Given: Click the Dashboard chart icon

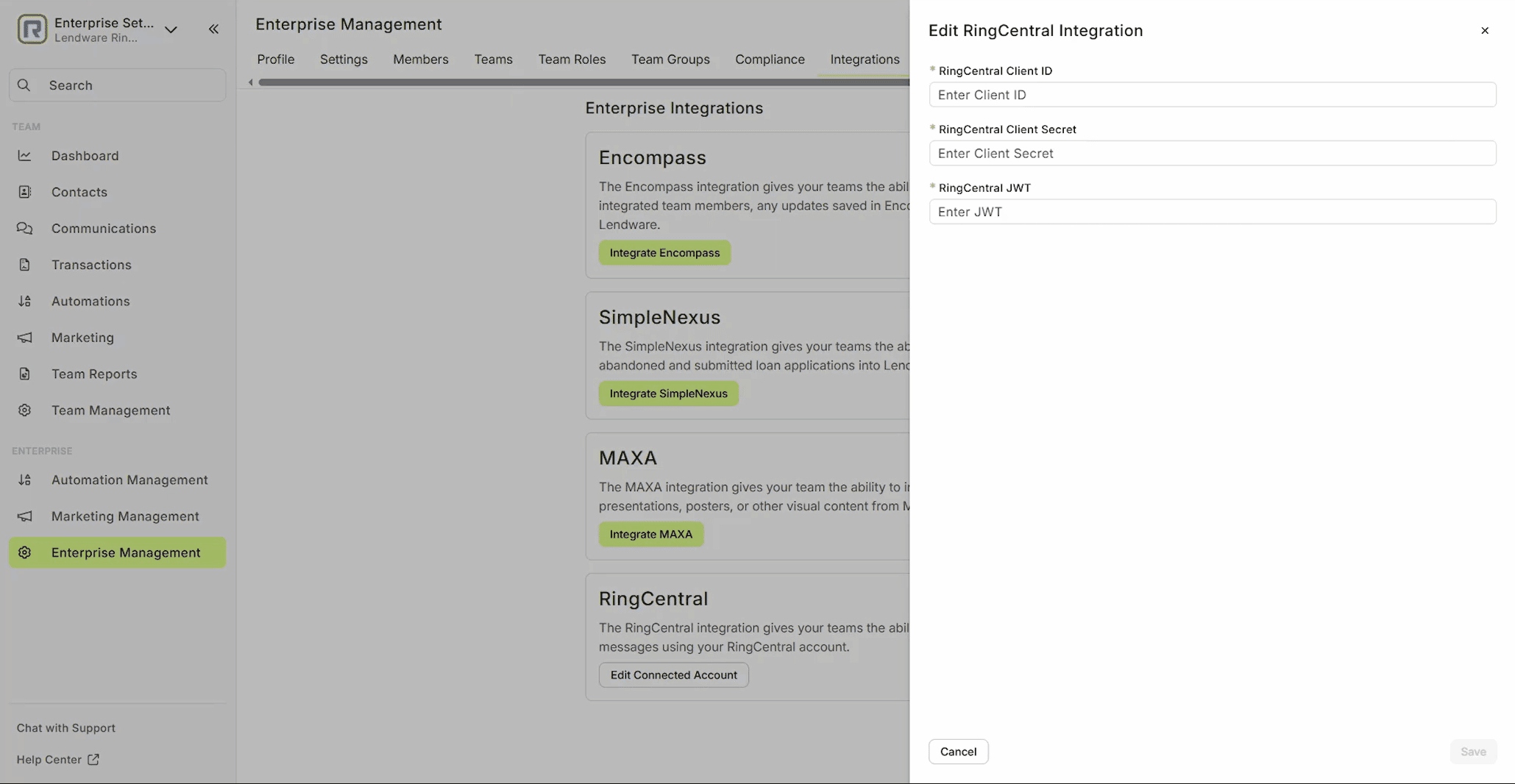Looking at the screenshot, I should (25, 156).
